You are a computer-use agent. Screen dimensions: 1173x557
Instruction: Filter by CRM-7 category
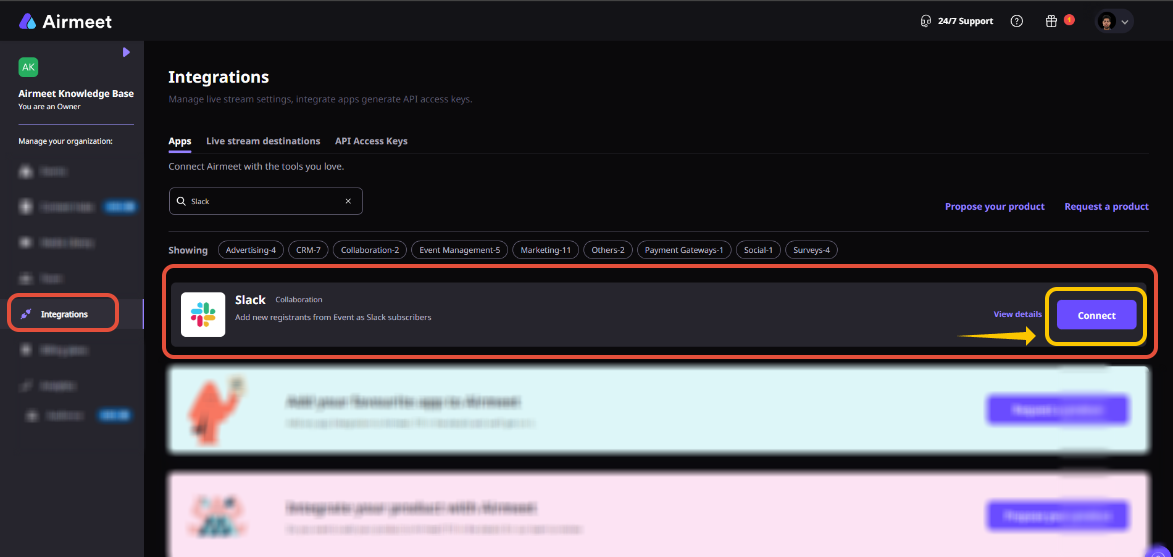(308, 250)
